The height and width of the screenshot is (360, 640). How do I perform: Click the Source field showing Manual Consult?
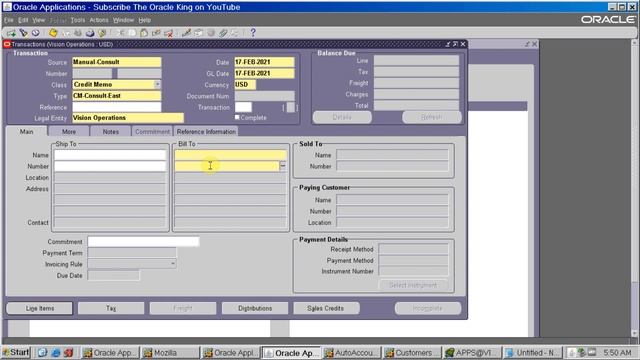pyautogui.click(x=116, y=62)
